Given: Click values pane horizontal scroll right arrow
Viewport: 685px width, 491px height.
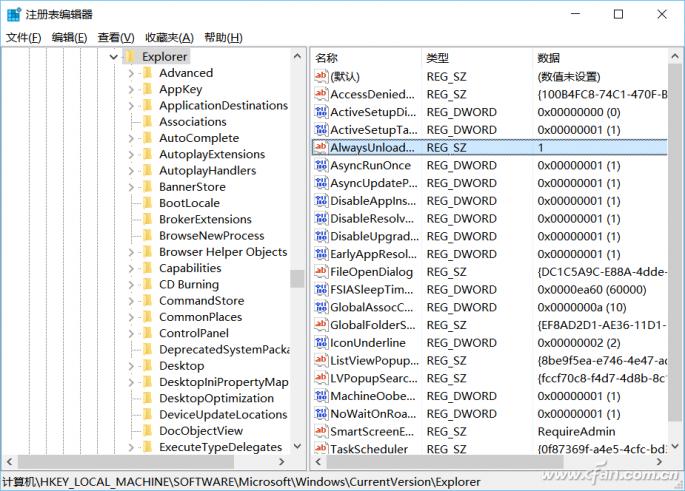Looking at the screenshot, I should 659,461.
